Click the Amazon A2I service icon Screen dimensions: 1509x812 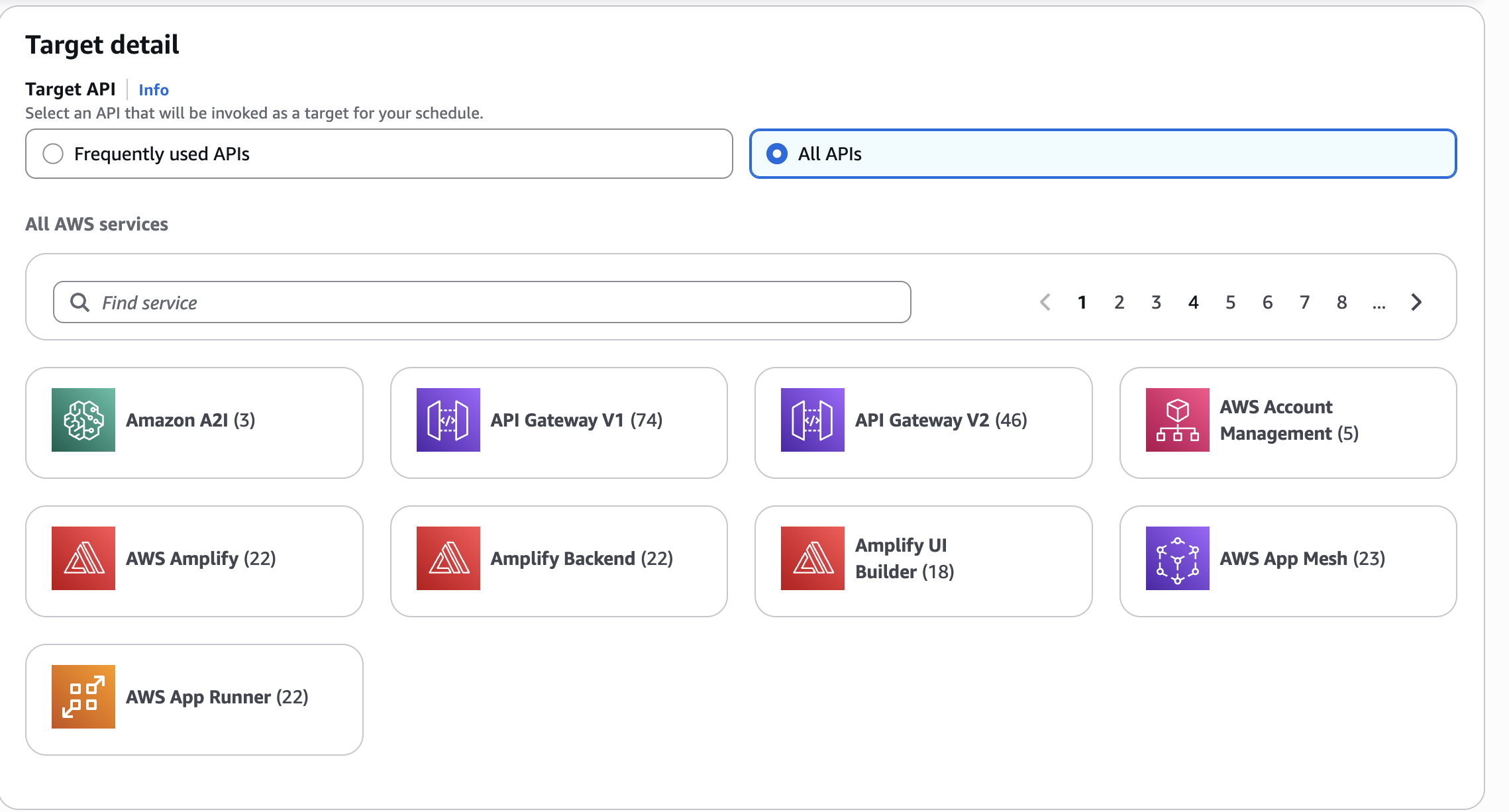coord(83,420)
